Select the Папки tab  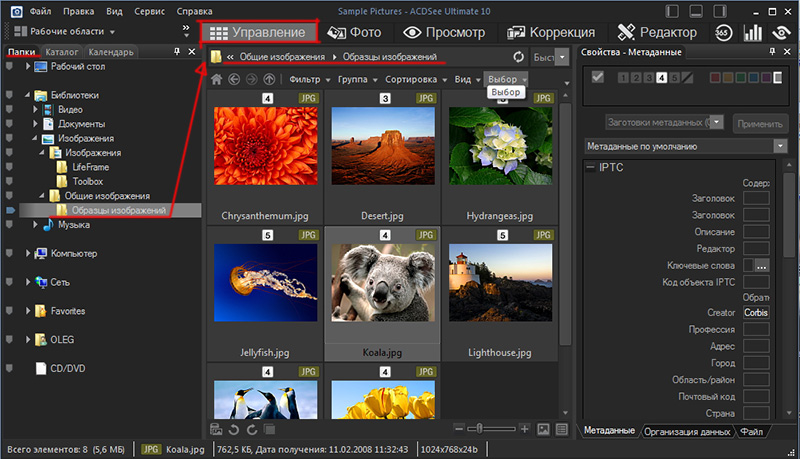(21, 52)
